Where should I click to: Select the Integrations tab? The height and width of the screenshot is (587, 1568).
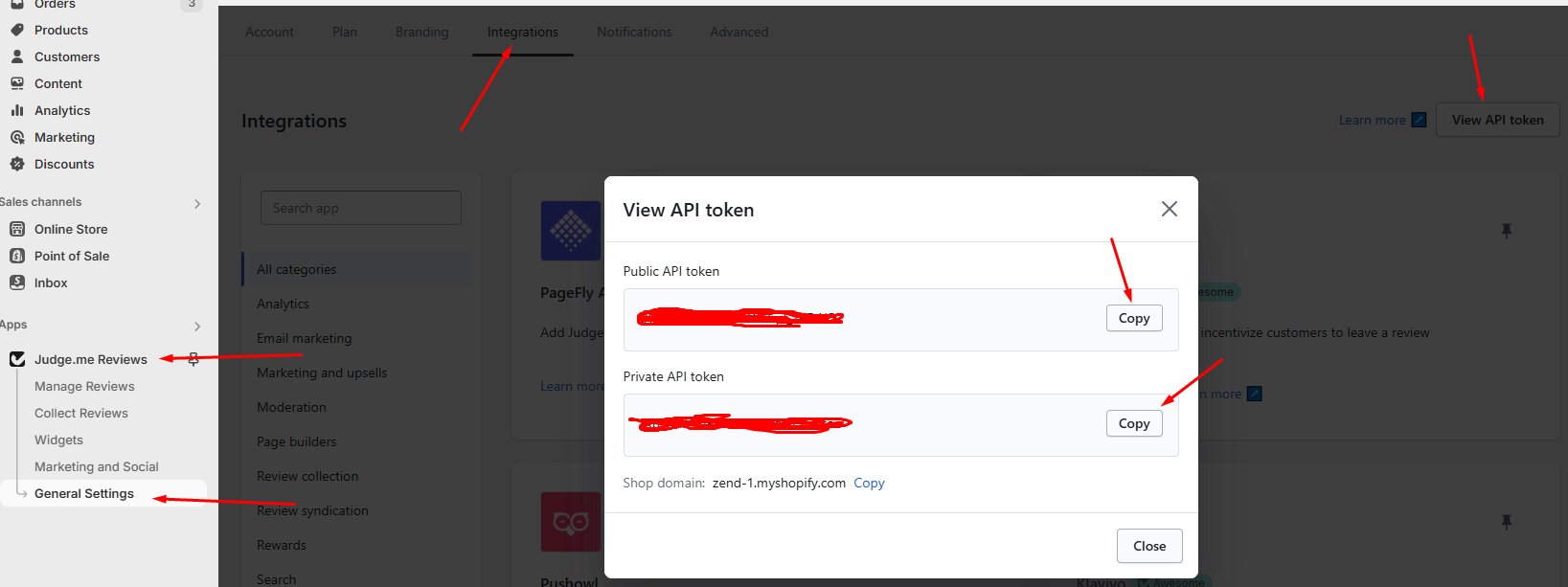pyautogui.click(x=523, y=32)
